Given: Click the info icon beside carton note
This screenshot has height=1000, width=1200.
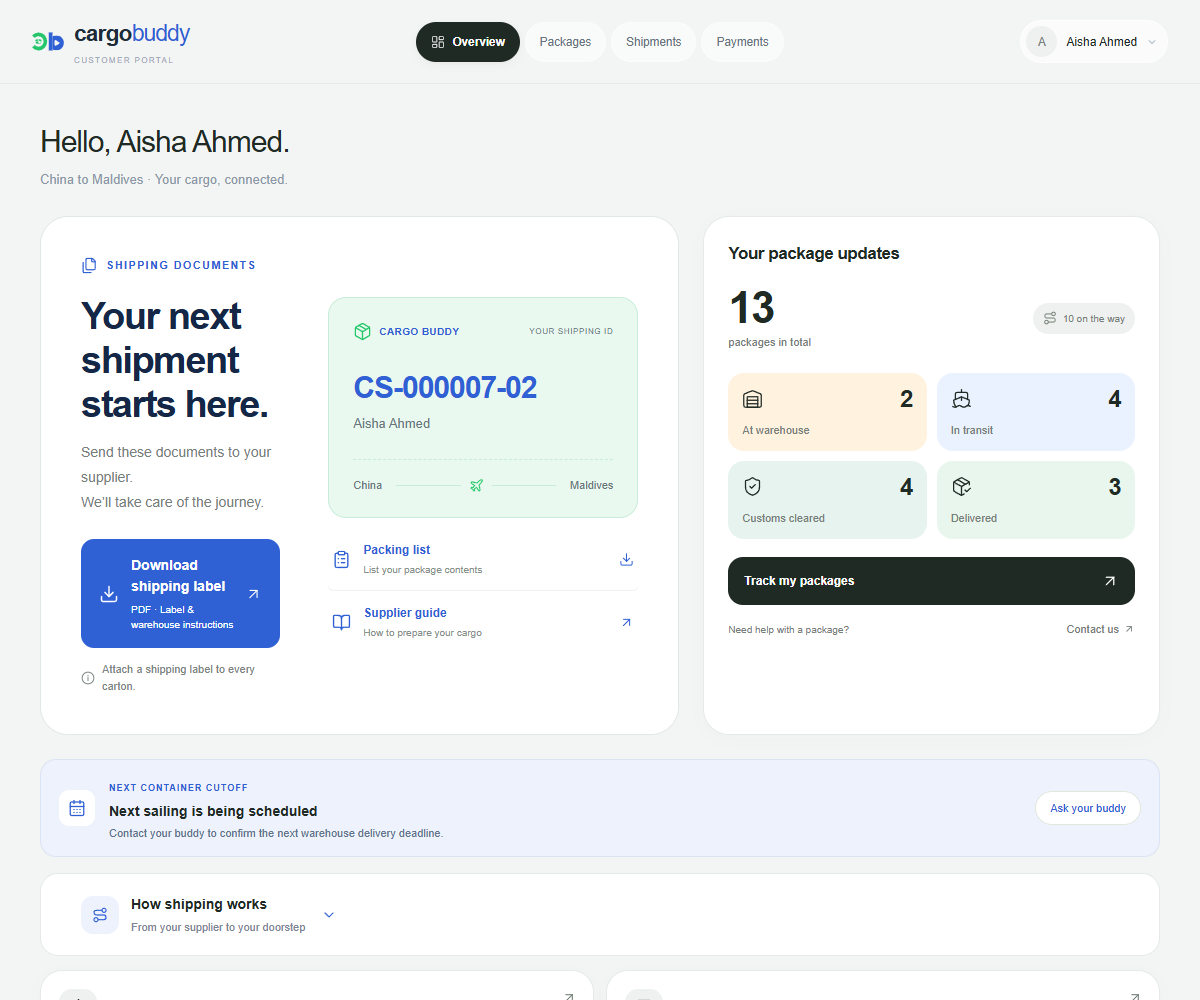Looking at the screenshot, I should point(88,678).
